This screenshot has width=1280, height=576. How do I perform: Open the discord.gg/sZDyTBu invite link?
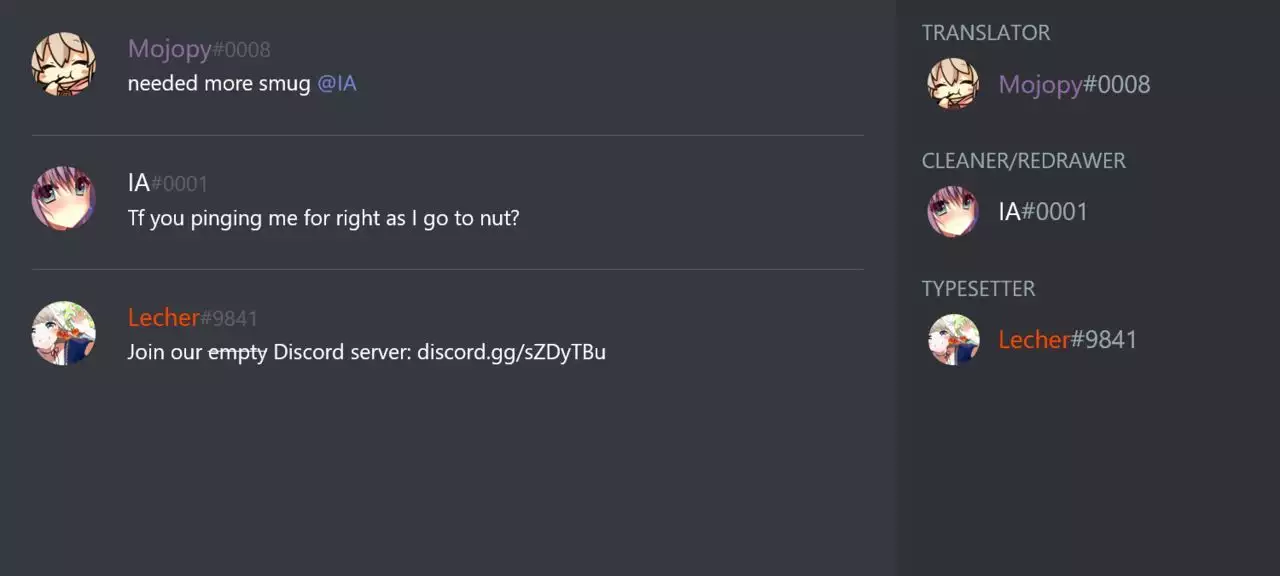click(x=511, y=352)
